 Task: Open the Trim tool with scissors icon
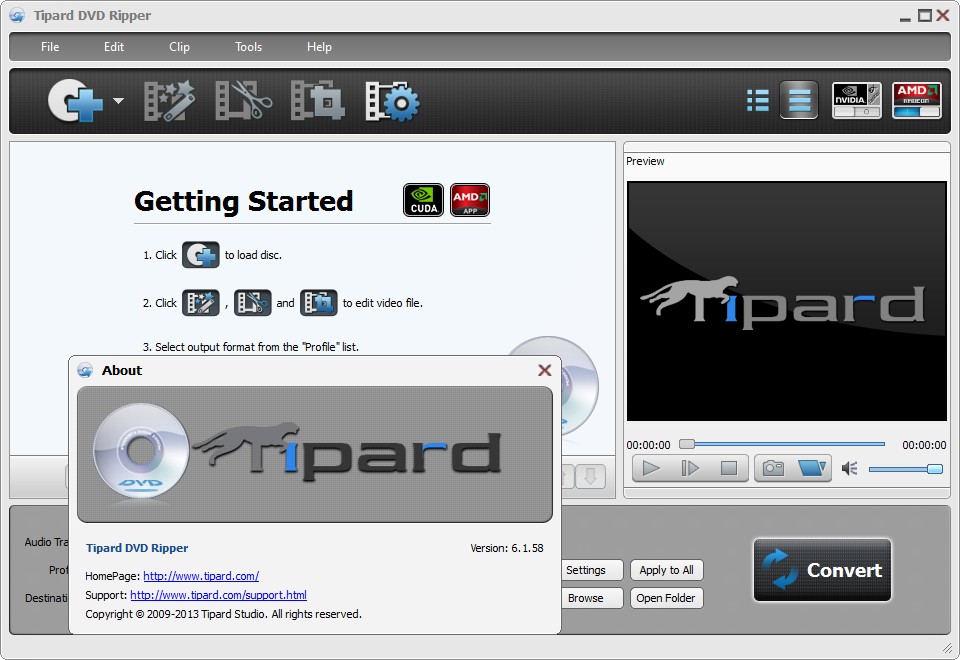(x=242, y=100)
